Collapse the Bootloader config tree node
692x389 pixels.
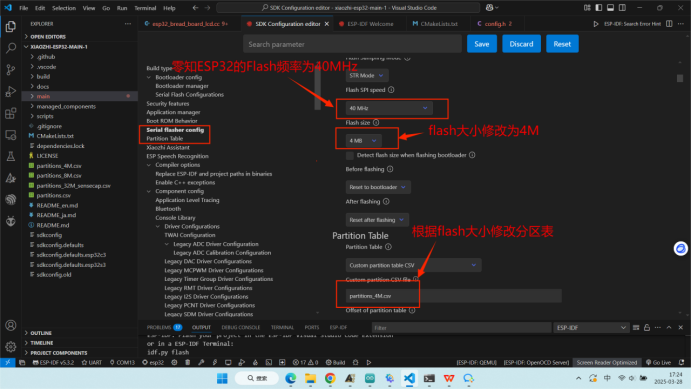click(x=149, y=77)
